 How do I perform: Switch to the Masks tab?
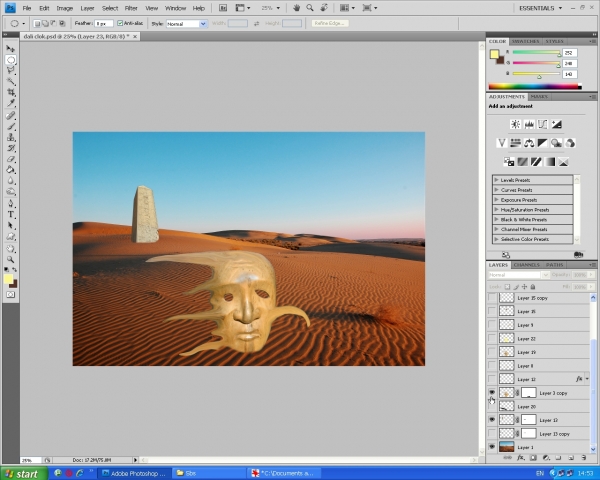539,96
